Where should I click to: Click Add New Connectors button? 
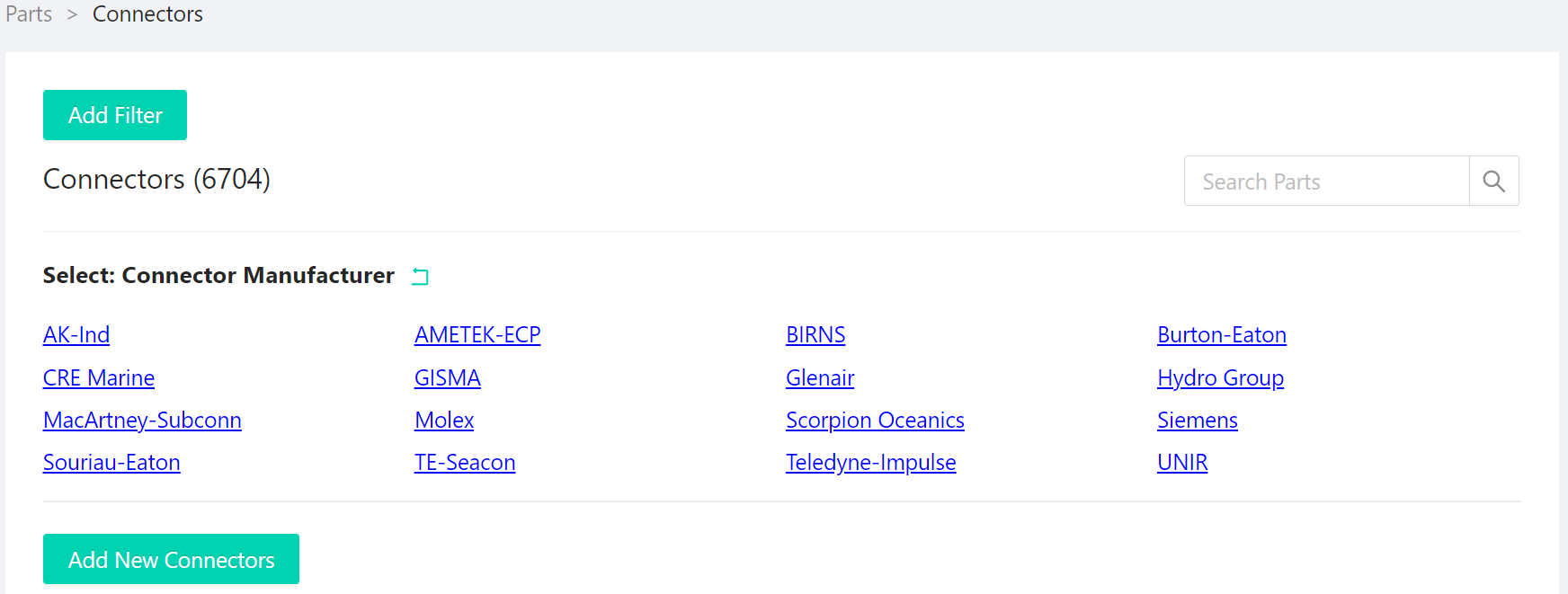pos(171,559)
